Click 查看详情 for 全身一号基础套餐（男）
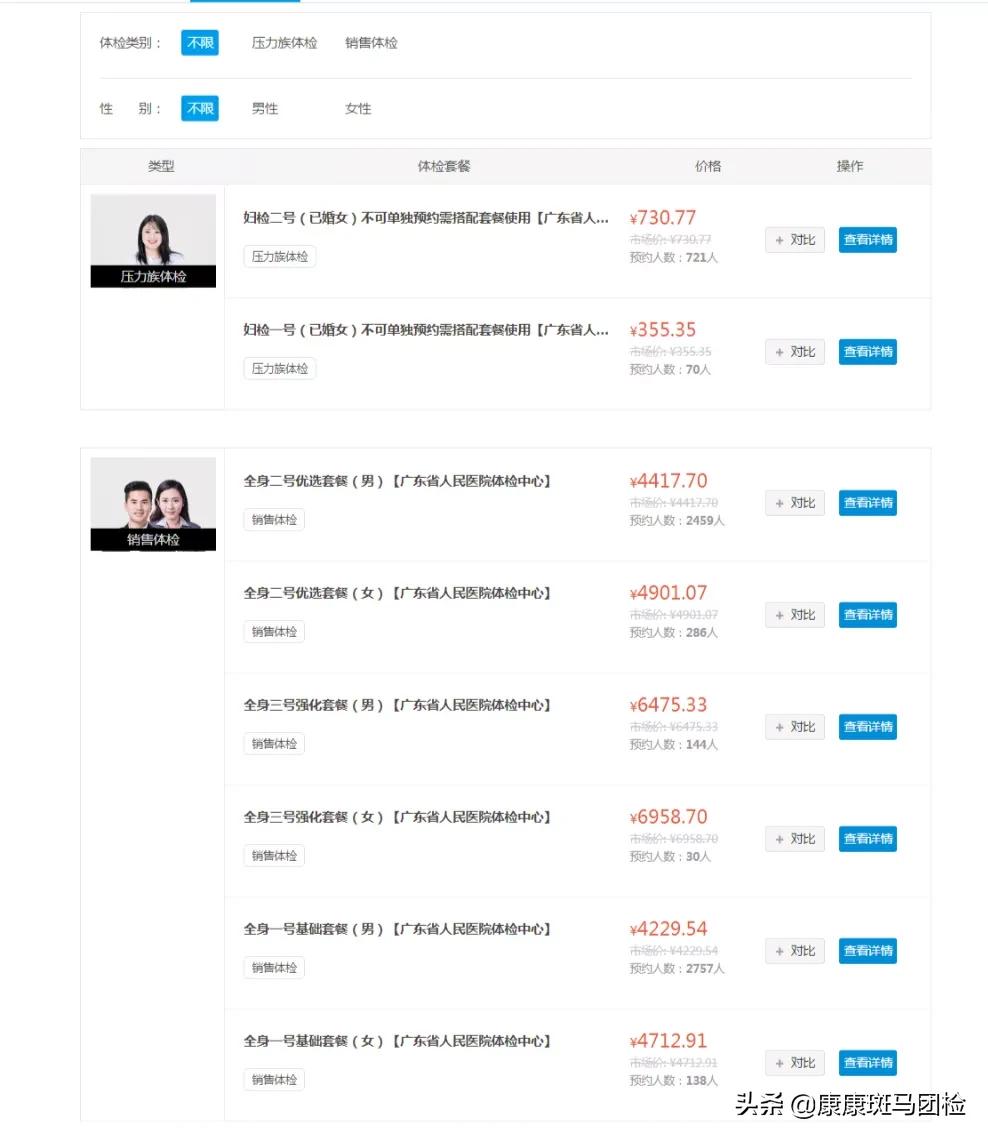The image size is (988, 1139). 867,951
